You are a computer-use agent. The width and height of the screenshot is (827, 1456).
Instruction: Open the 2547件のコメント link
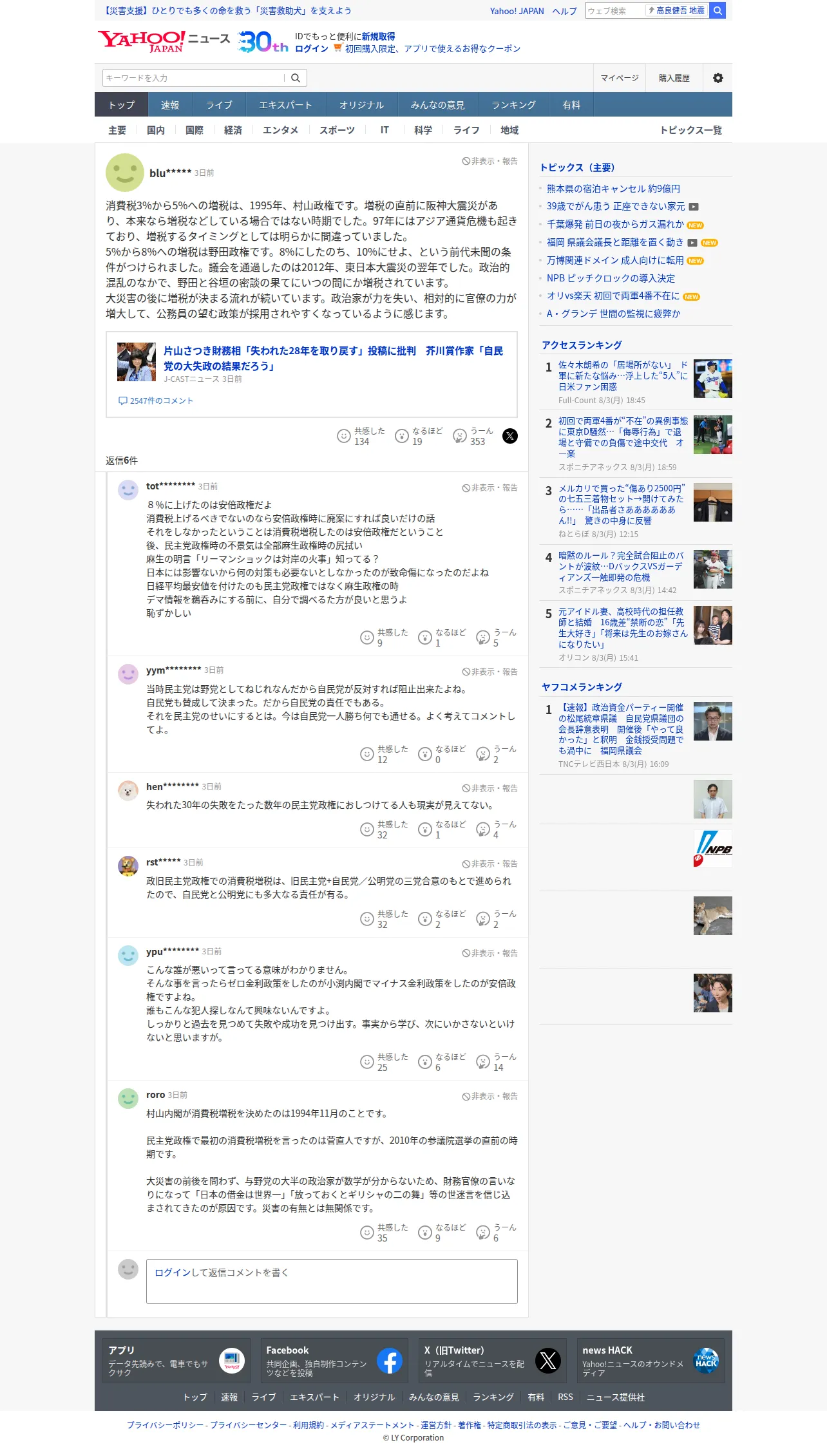pos(156,401)
